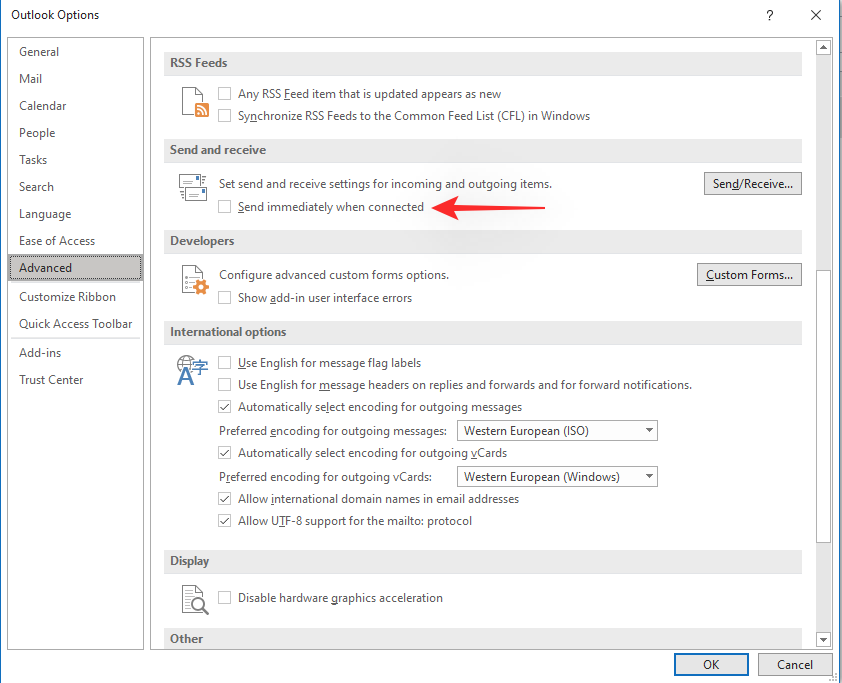Switch to the Tasks category
This screenshot has width=842, height=683.
[76, 159]
